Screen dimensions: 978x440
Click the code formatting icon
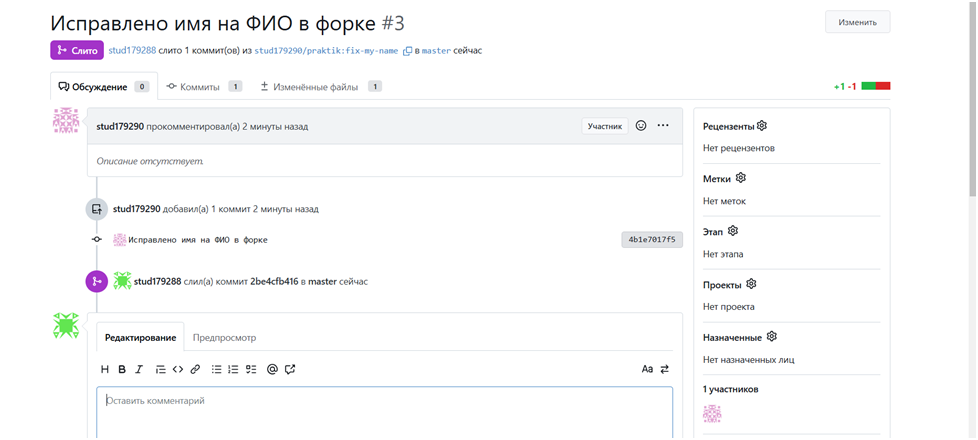[177, 369]
